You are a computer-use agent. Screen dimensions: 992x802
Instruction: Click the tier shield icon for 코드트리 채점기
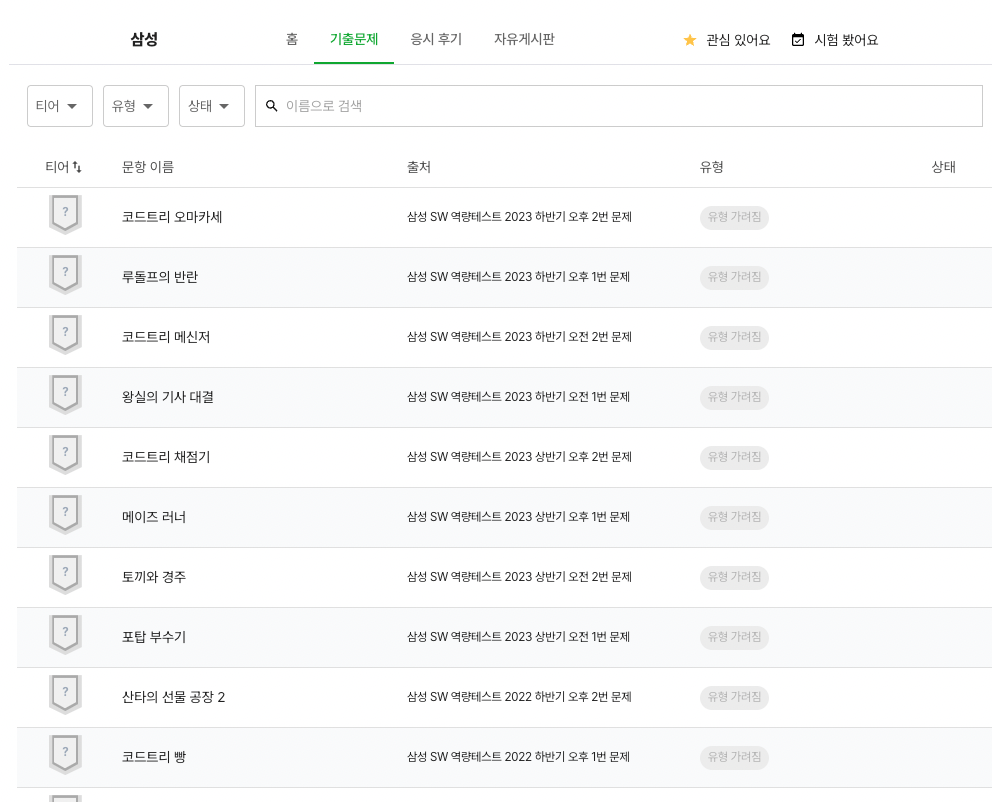(65, 455)
